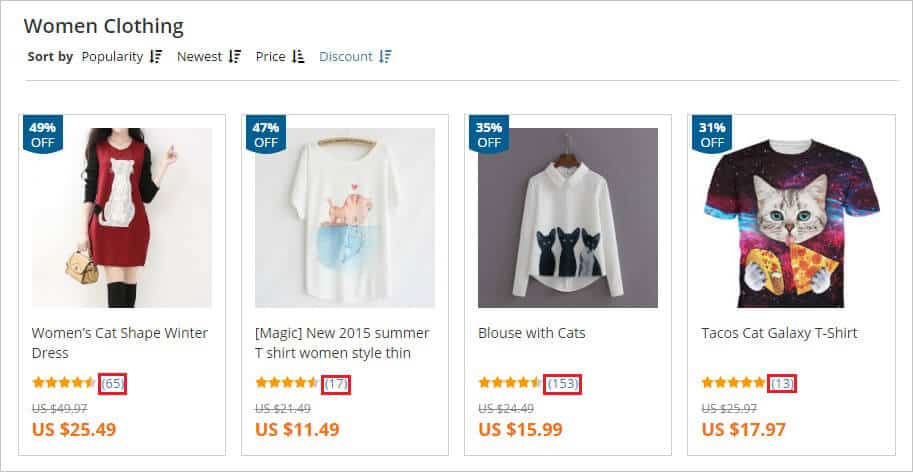Sort products by Popularity
This screenshot has width=913, height=472.
pyautogui.click(x=112, y=57)
